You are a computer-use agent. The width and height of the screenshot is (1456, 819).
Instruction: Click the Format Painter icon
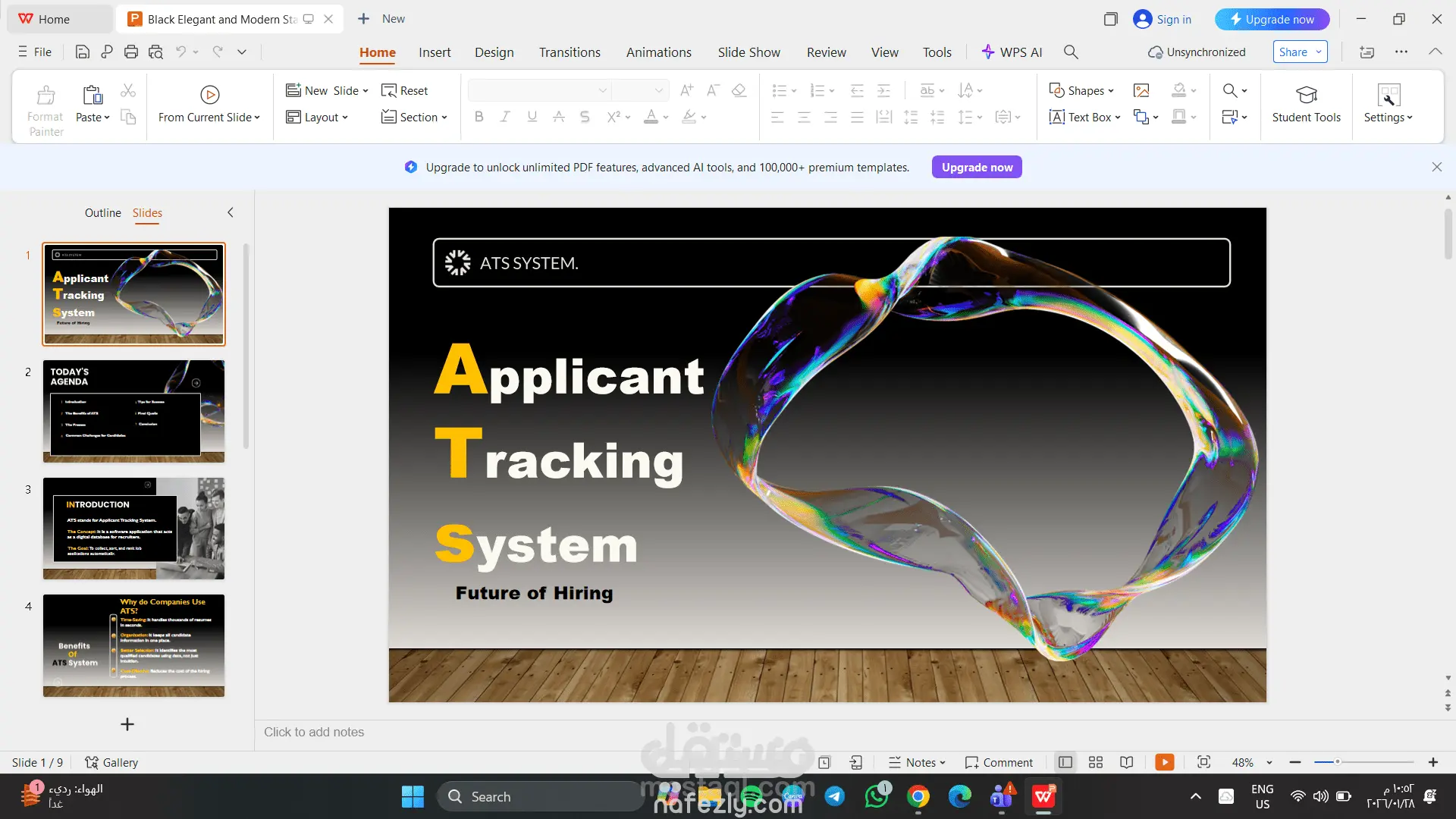(x=45, y=96)
